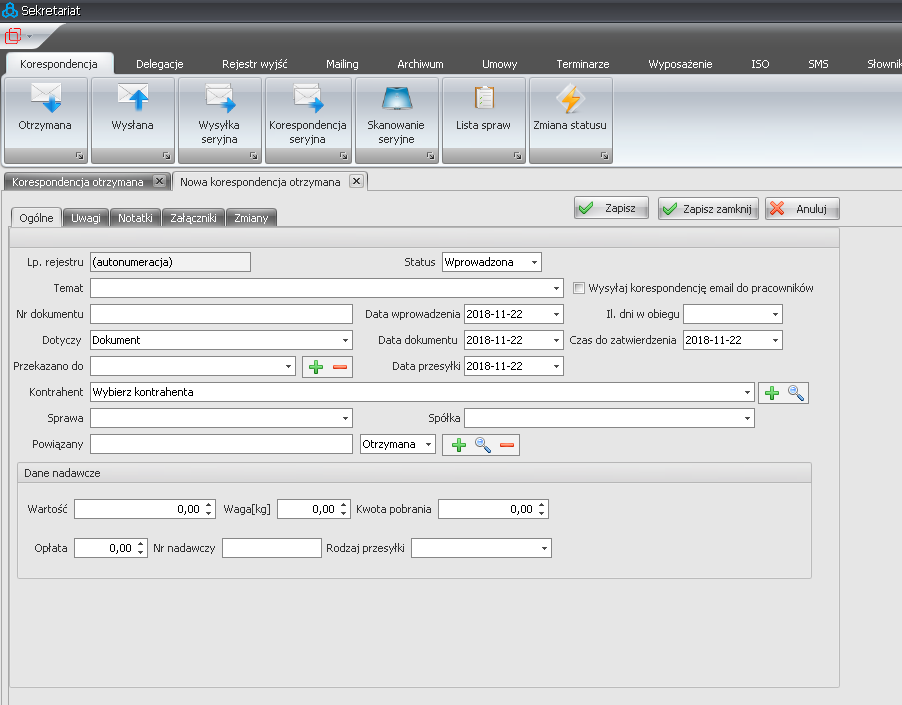
Task: Click the Zmiana statusu group launcher arrow
Action: pyautogui.click(x=604, y=156)
